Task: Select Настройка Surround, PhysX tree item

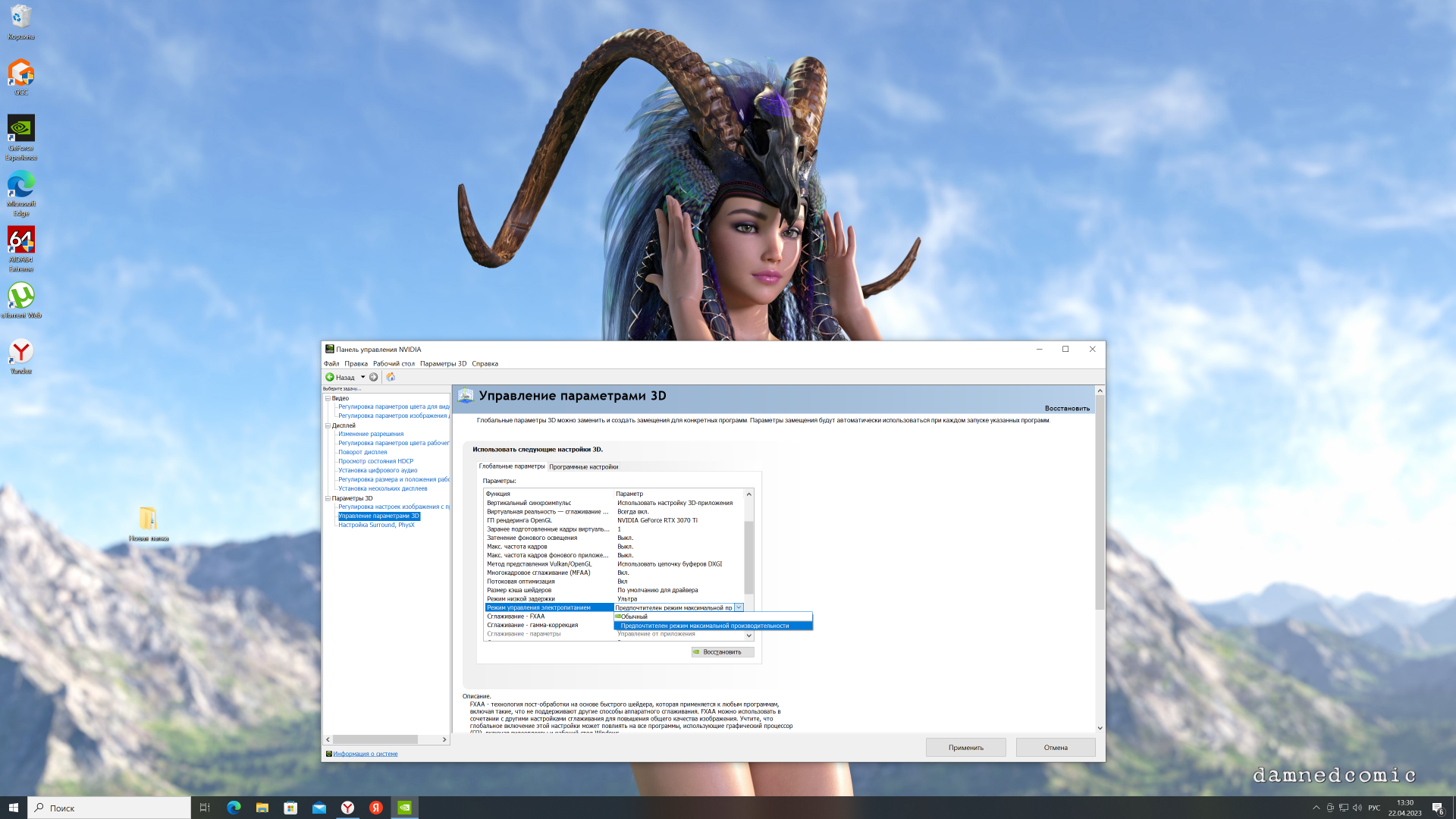Action: tap(376, 525)
